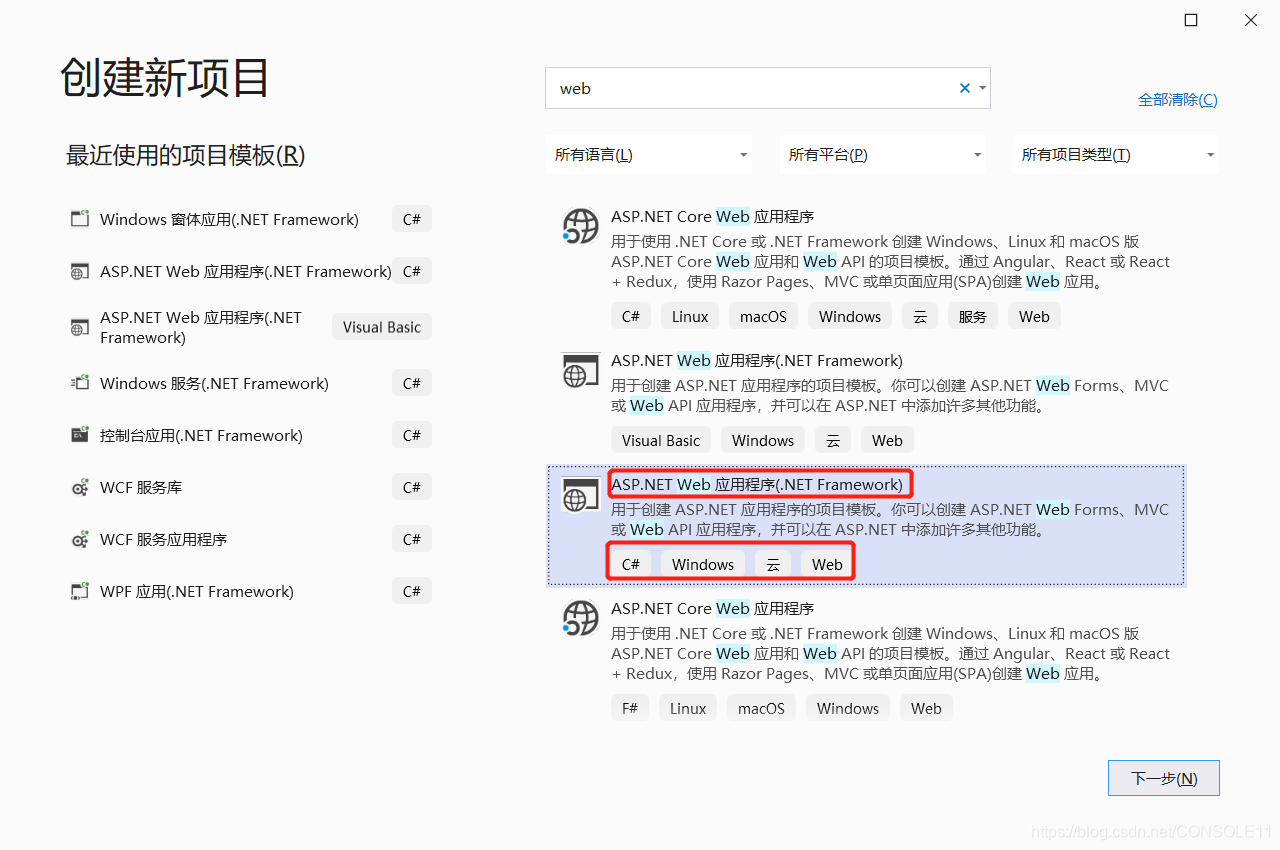
Task: Click the Windows tag in the highlighted result
Action: (x=703, y=564)
